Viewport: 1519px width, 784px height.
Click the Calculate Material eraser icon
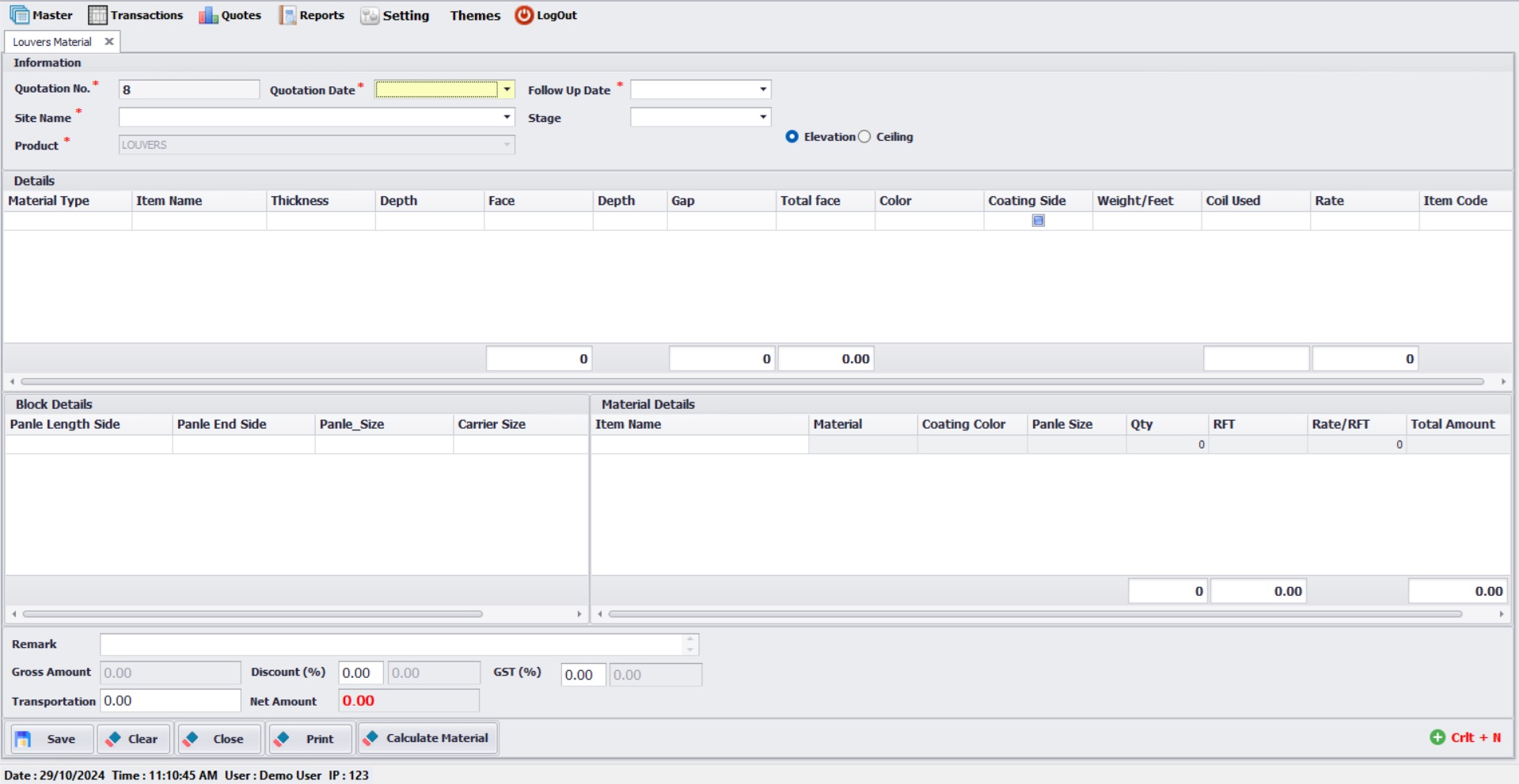coord(370,738)
